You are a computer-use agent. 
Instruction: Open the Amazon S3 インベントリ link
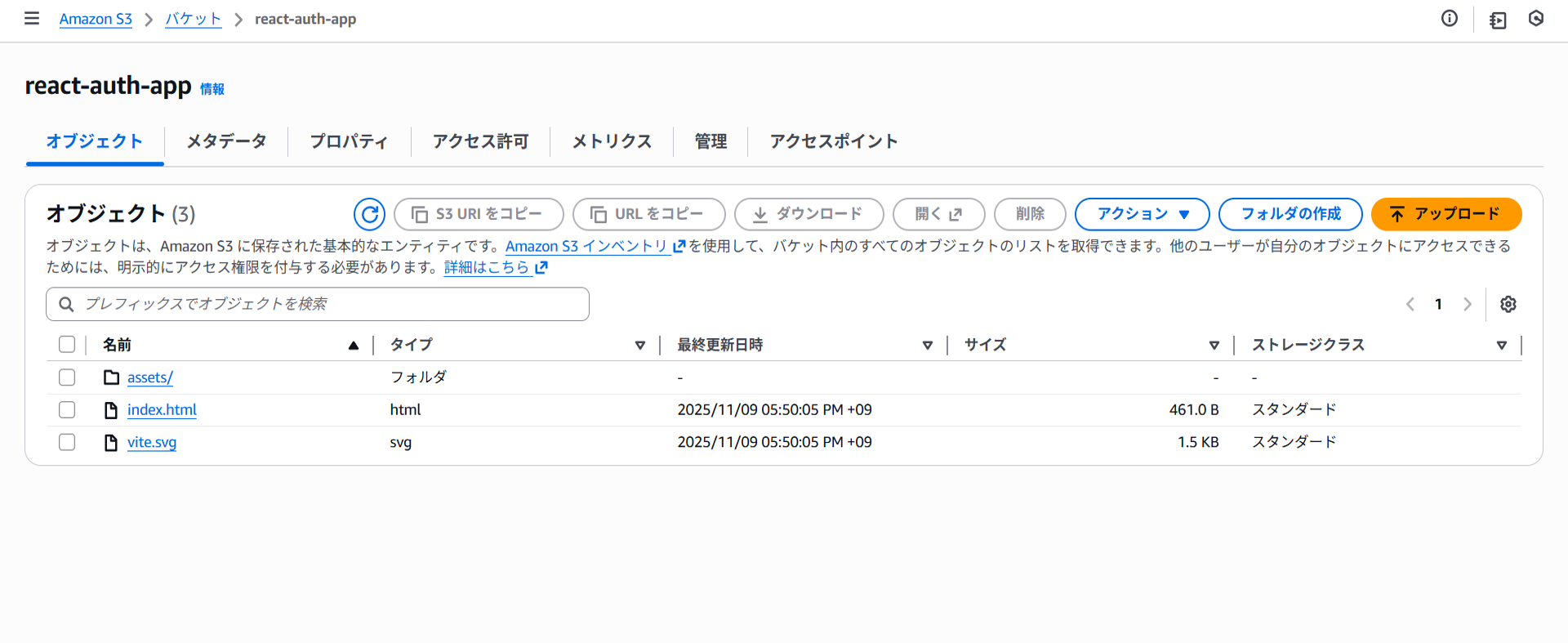pos(595,246)
